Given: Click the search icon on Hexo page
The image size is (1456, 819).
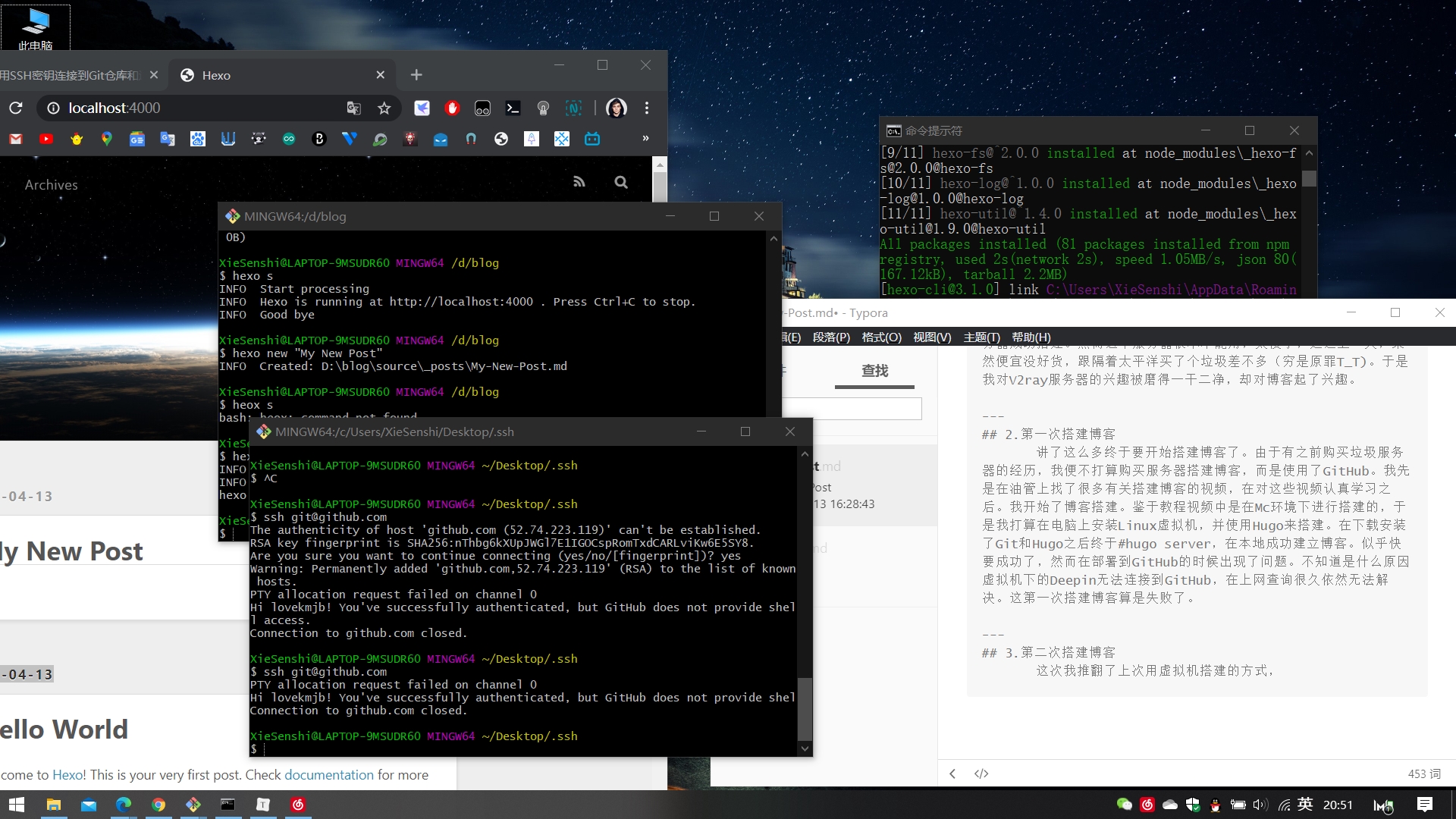Looking at the screenshot, I should point(621,182).
